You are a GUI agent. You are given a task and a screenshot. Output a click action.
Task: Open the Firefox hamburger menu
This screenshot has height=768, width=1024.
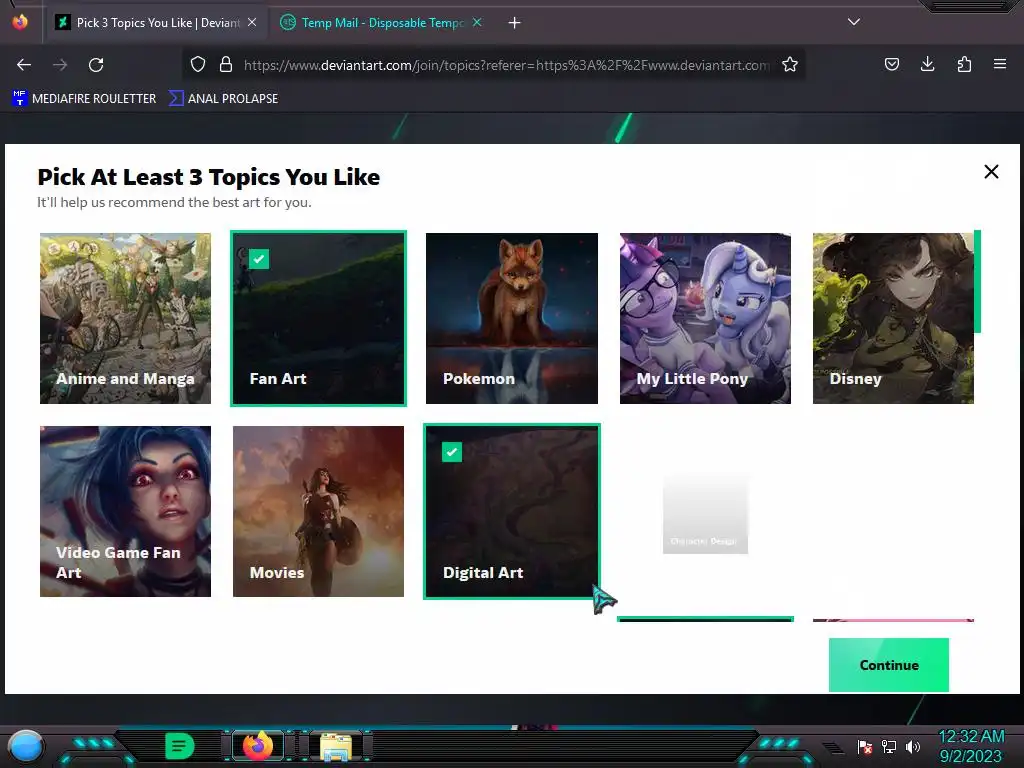(1000, 64)
